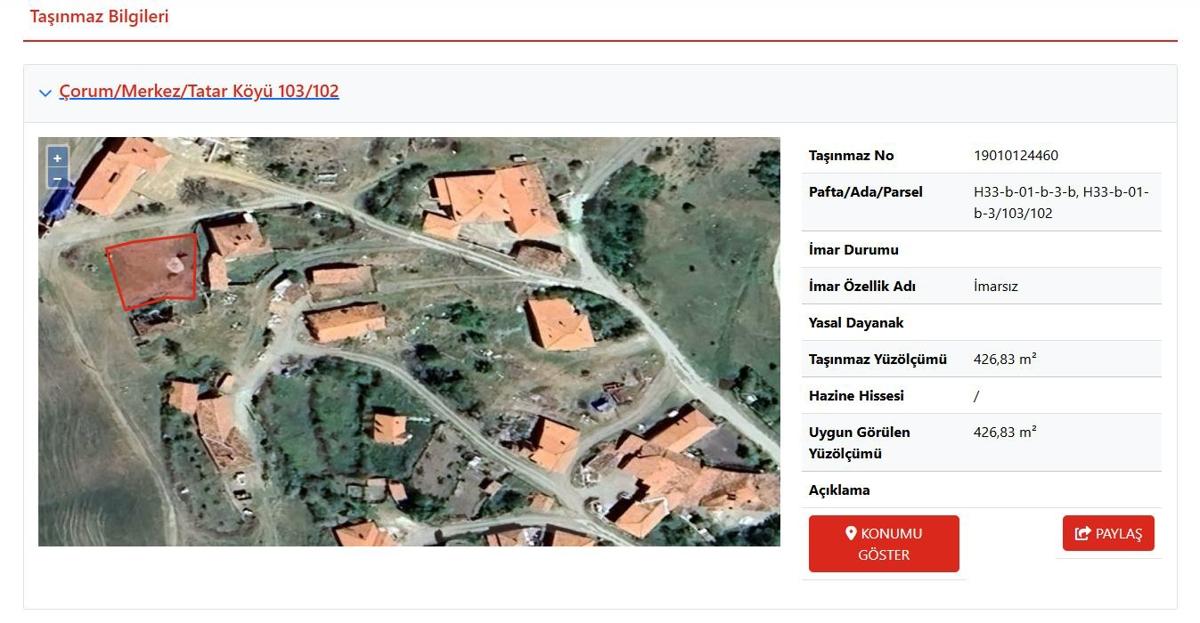
Task: Click the red-outlined parcel on the map
Action: pos(154,271)
